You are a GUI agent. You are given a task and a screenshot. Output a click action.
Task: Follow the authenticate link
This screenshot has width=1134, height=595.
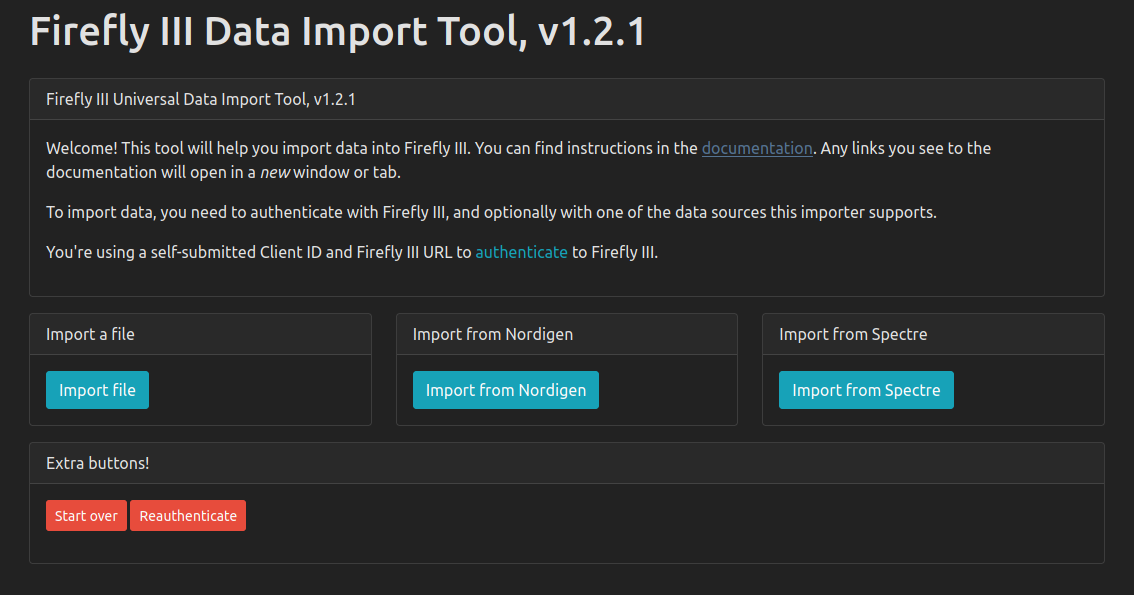click(521, 252)
